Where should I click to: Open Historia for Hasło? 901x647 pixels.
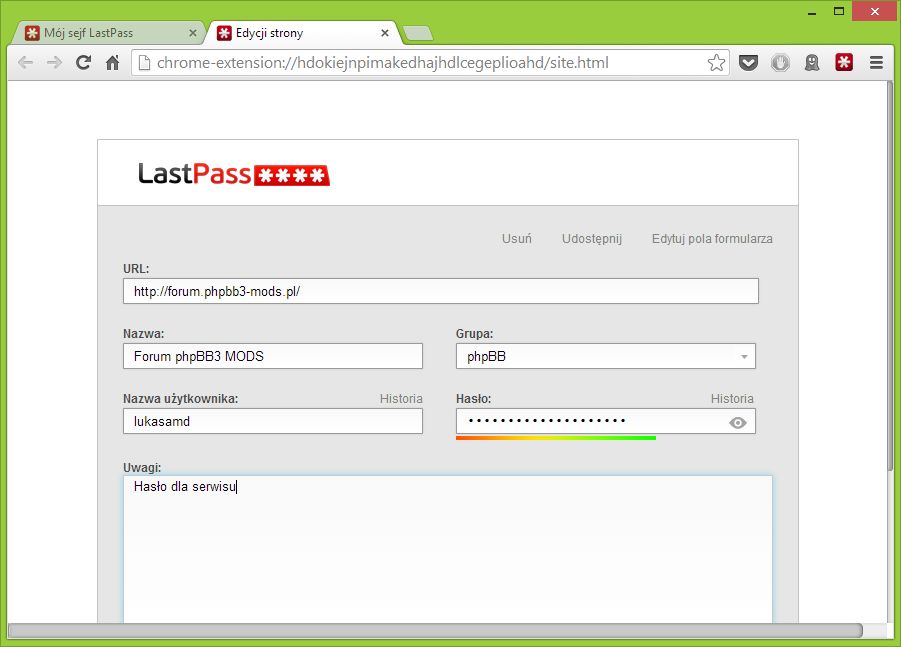[x=732, y=399]
